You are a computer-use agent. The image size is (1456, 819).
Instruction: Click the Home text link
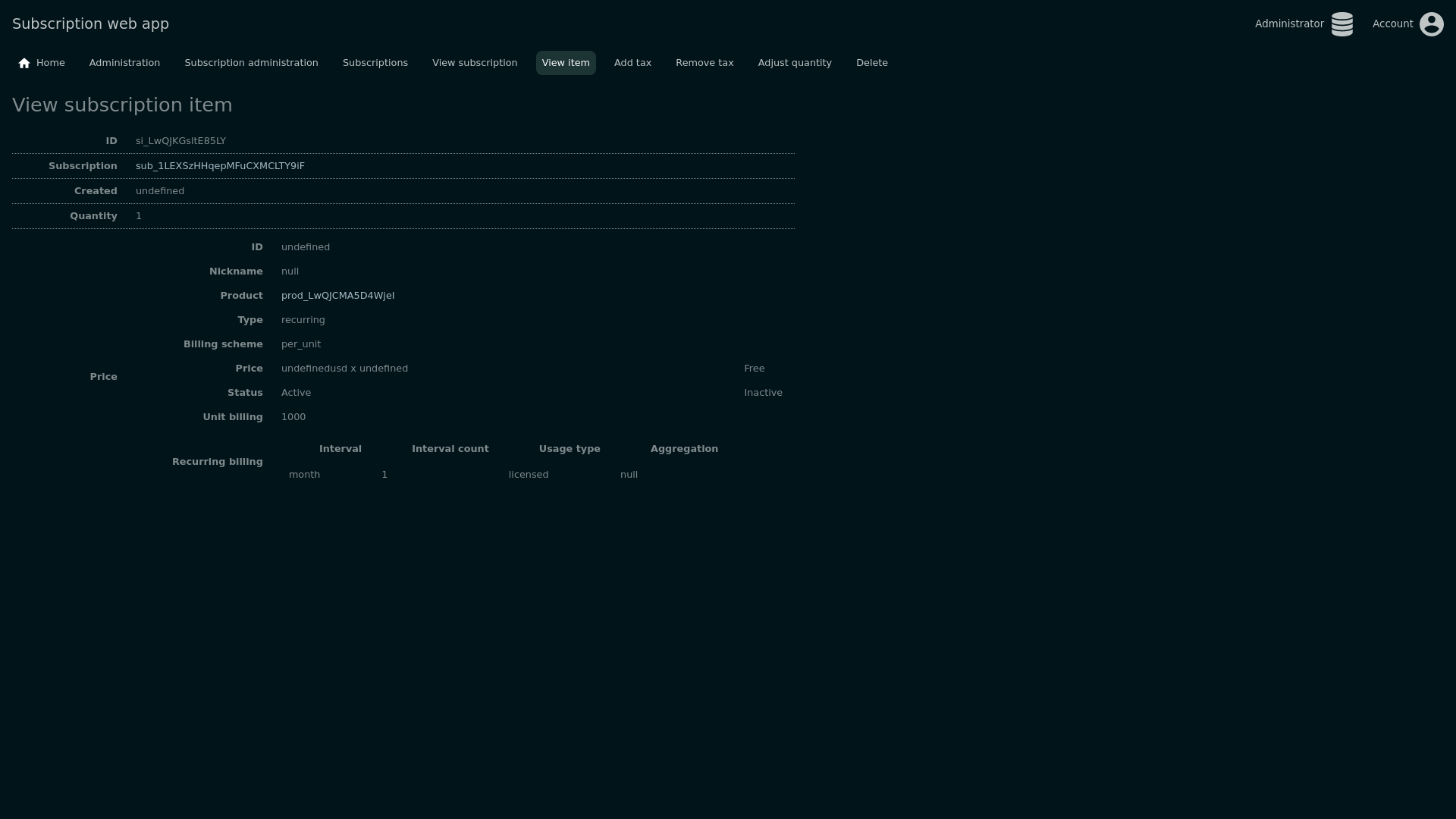pos(50,63)
